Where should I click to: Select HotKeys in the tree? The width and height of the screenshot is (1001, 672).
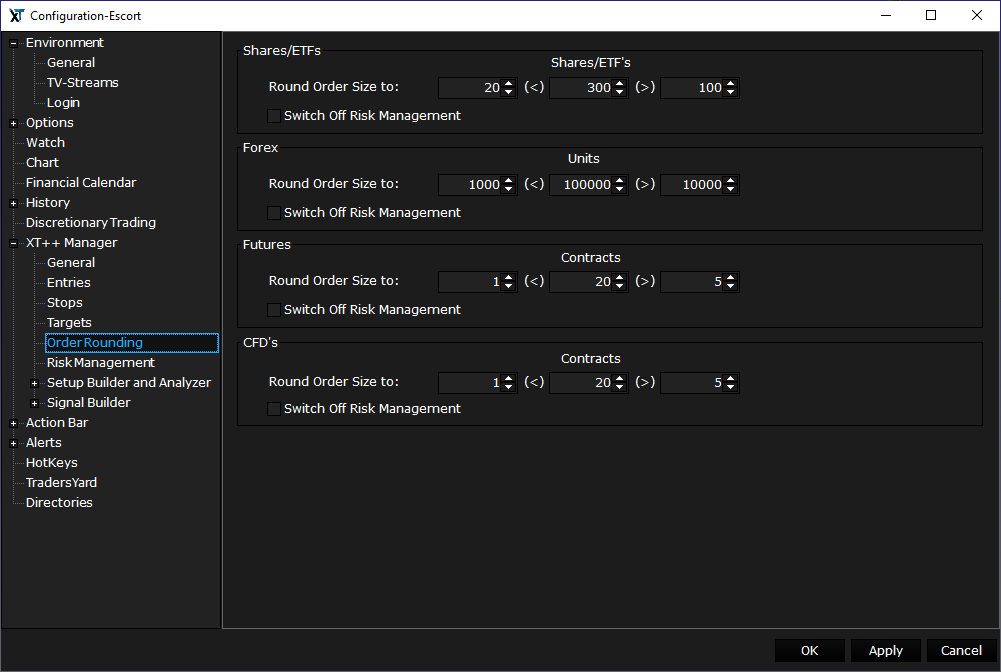pyautogui.click(x=52, y=463)
